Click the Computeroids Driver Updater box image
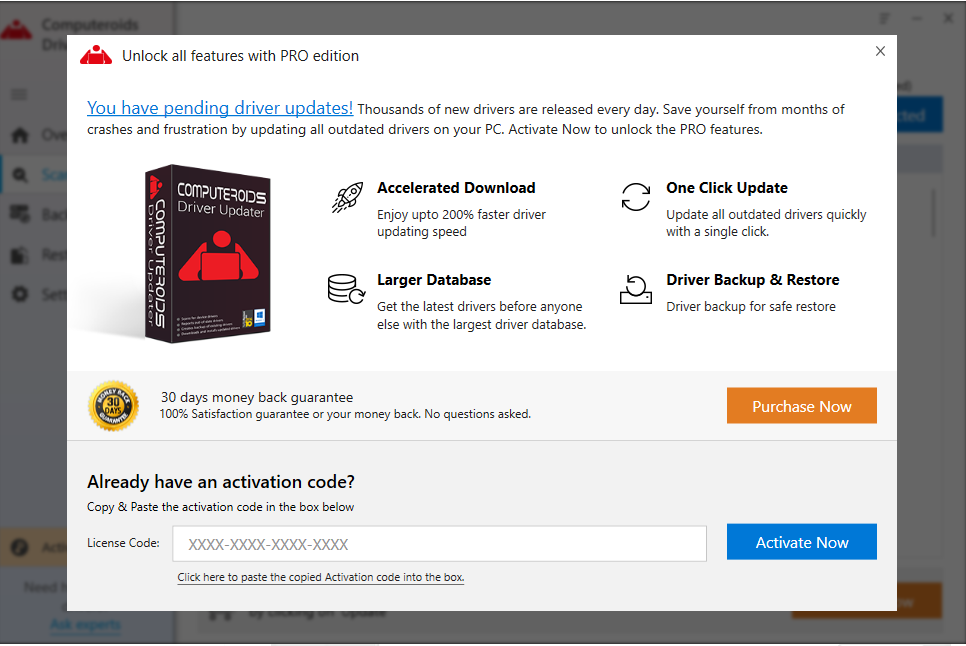The width and height of the screenshot is (966, 646). [208, 253]
